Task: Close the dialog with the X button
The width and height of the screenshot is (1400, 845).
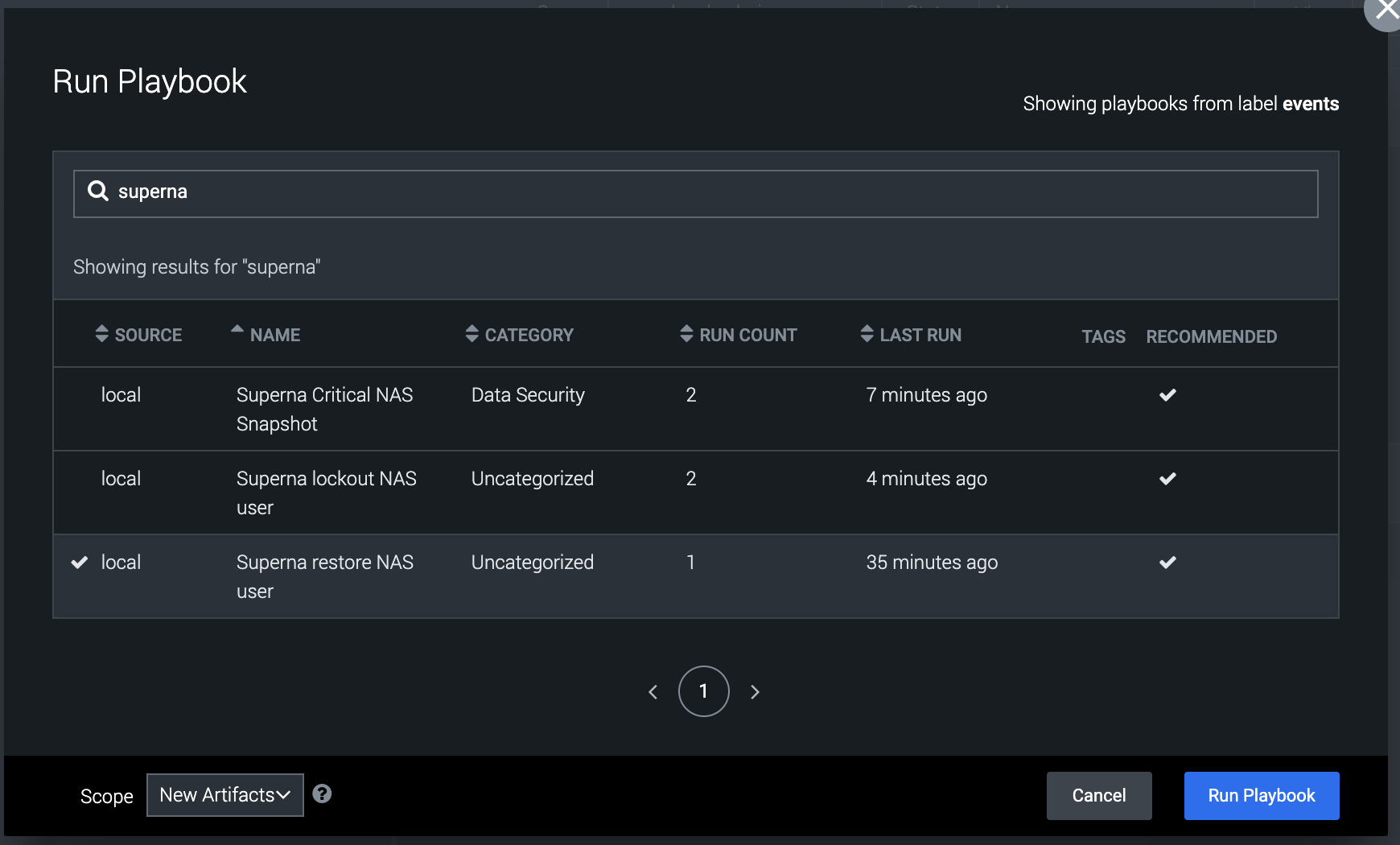Action: [1386, 10]
